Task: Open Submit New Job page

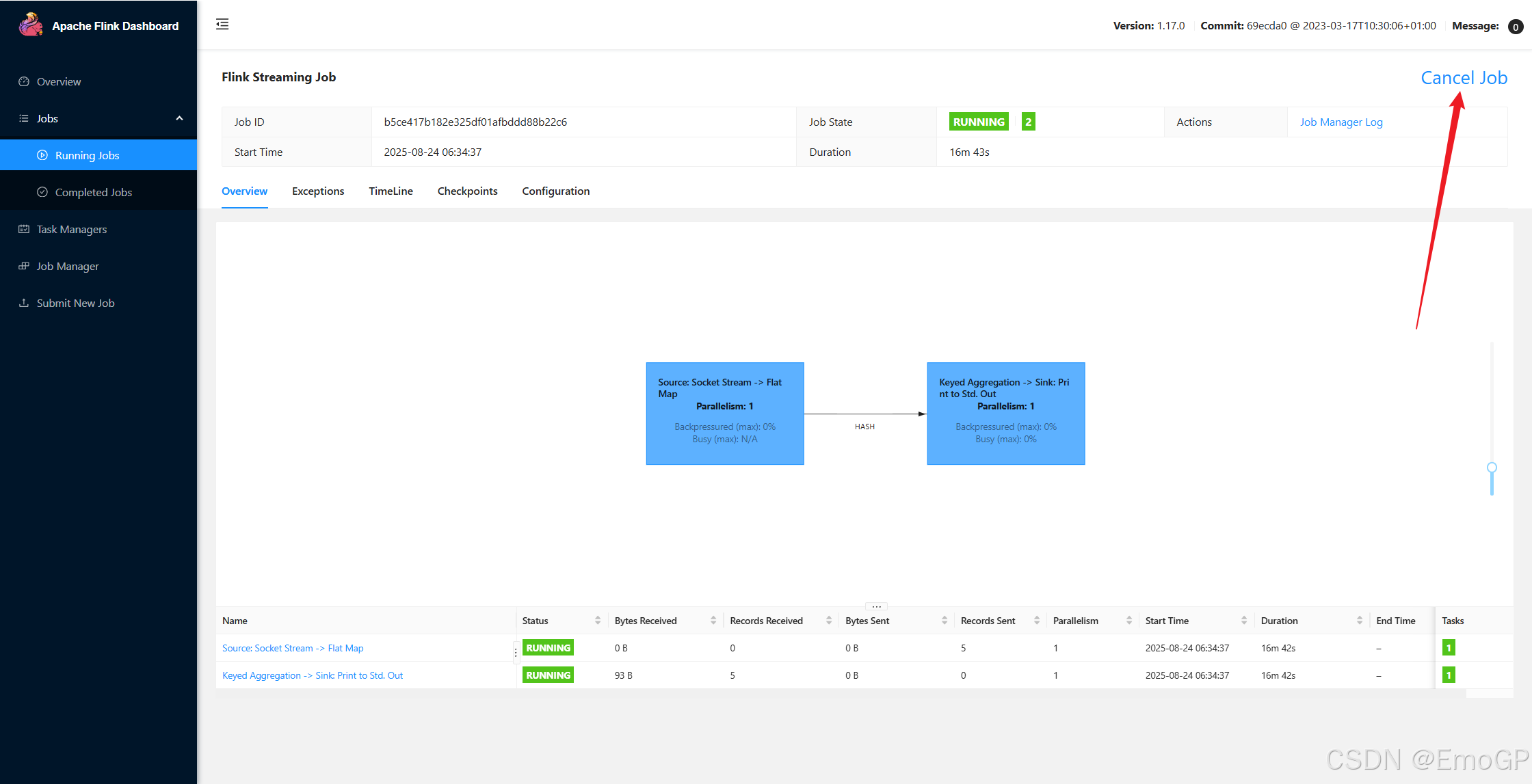Action: point(98,303)
